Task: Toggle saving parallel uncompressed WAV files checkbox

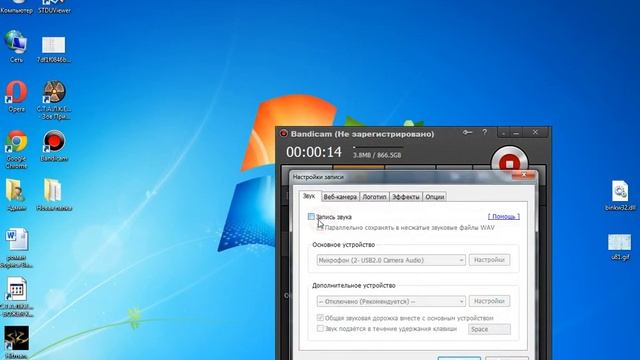Action: point(320,227)
